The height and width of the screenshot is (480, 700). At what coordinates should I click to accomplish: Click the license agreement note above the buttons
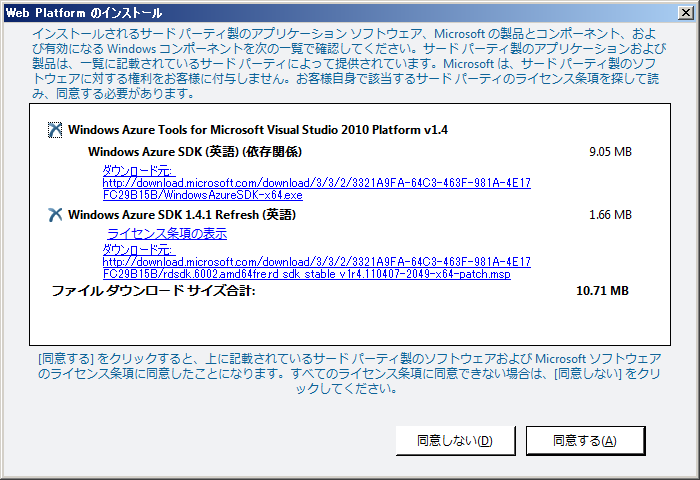tap(350, 373)
